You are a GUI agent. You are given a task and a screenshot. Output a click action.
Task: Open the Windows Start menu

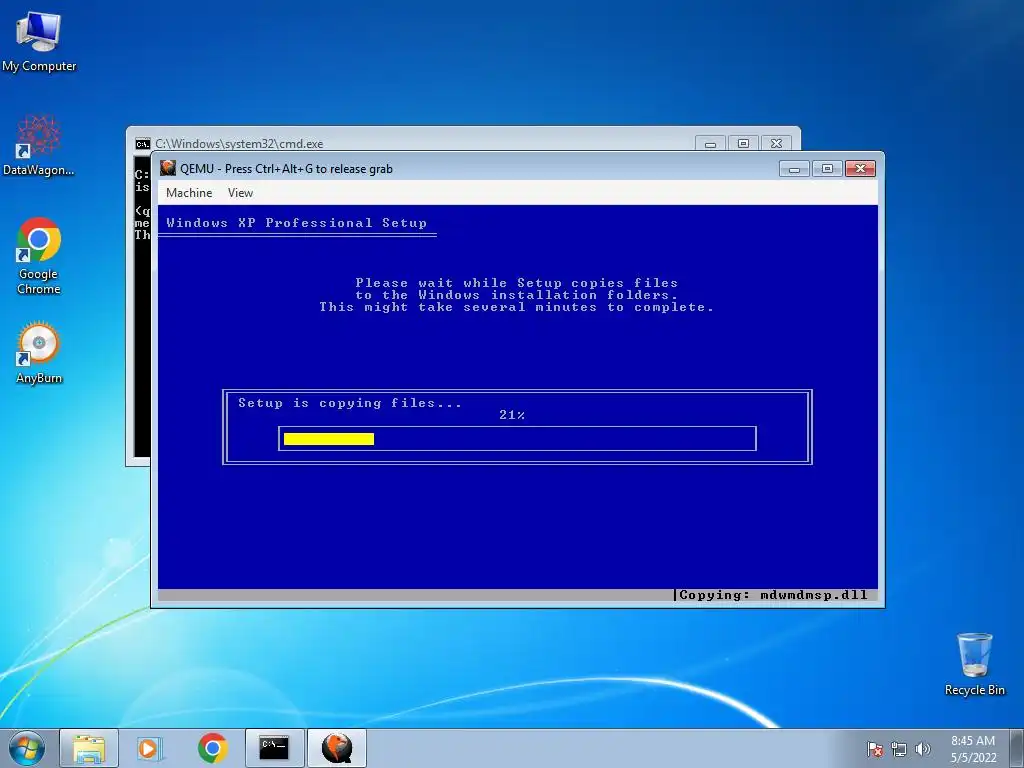pyautogui.click(x=27, y=748)
